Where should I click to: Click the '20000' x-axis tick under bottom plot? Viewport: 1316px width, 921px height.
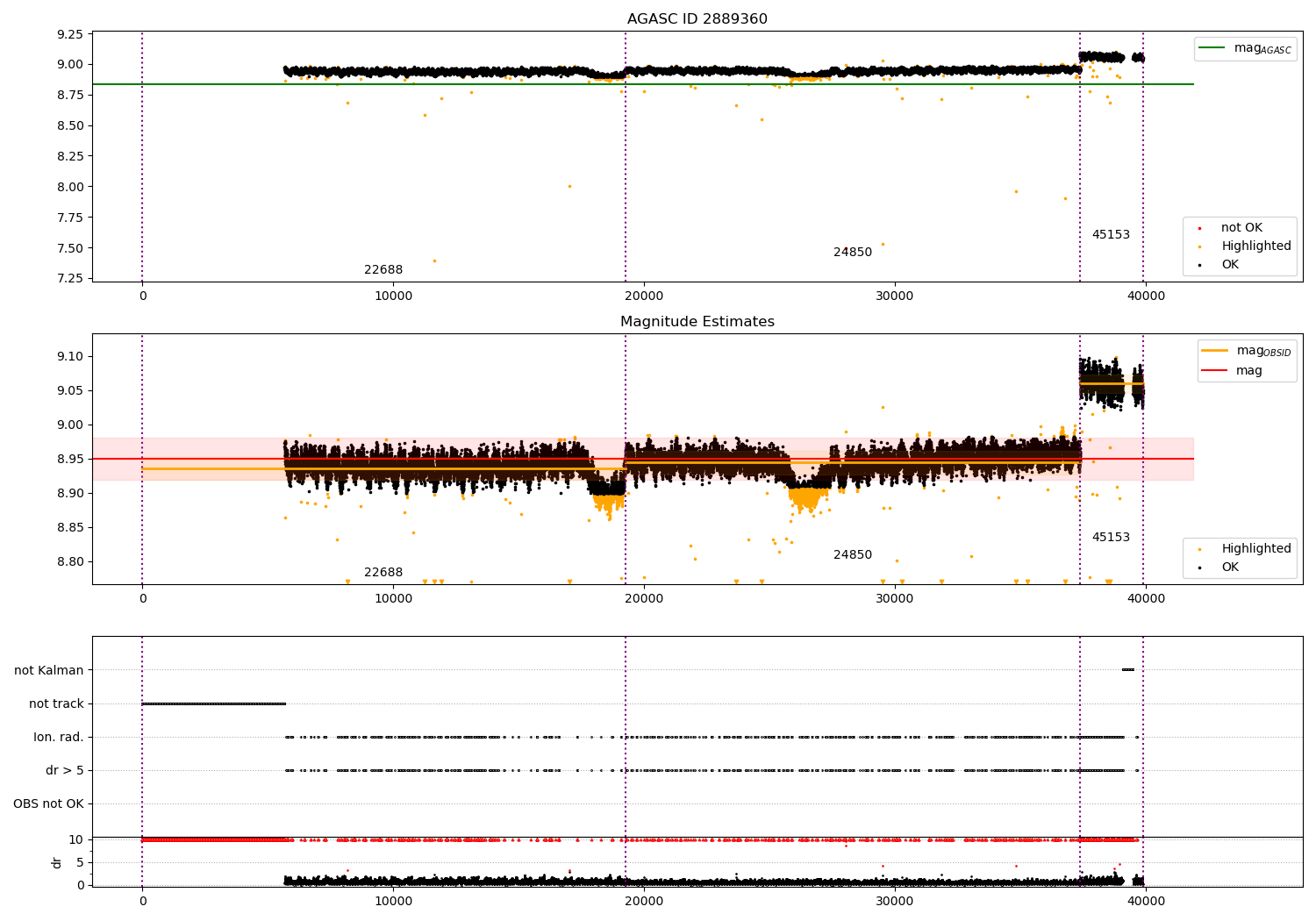pyautogui.click(x=644, y=902)
